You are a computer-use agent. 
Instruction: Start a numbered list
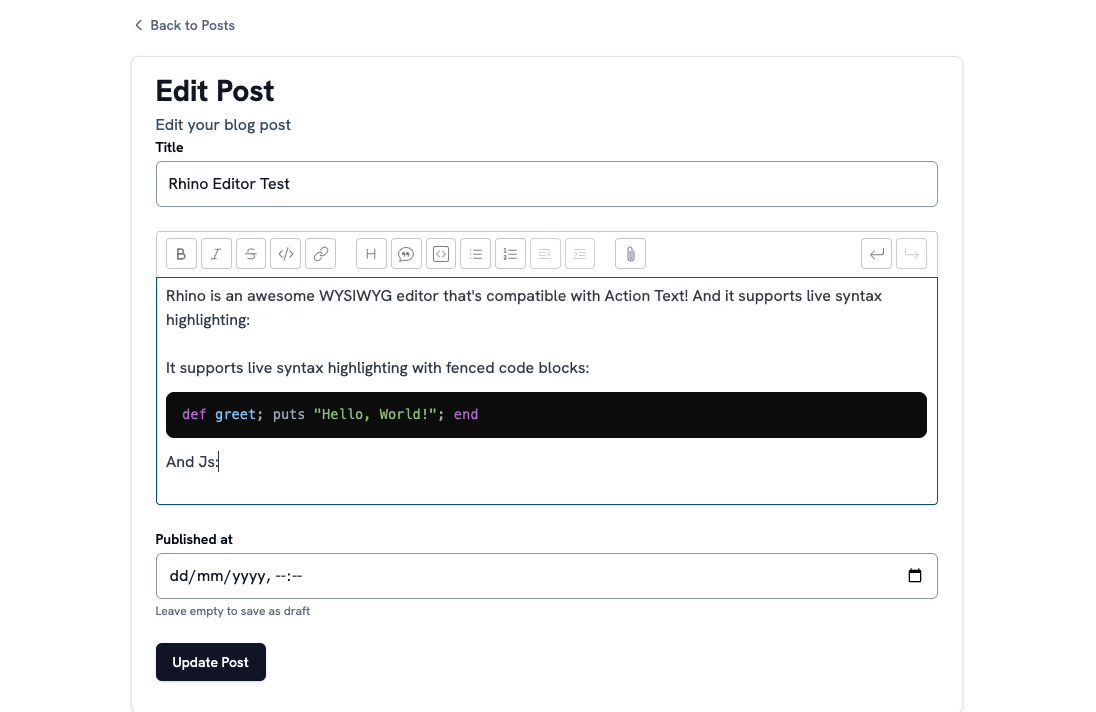point(511,254)
